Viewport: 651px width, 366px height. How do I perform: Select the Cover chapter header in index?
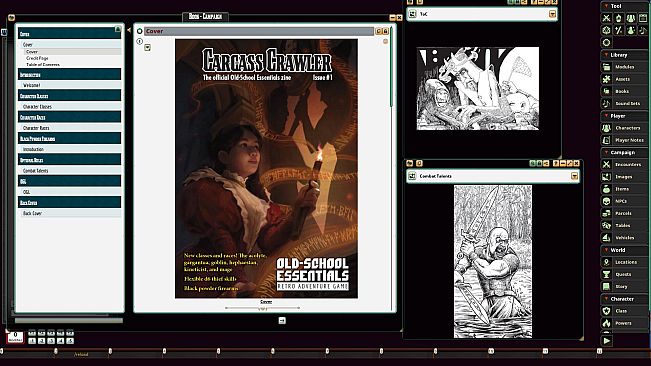(x=69, y=34)
